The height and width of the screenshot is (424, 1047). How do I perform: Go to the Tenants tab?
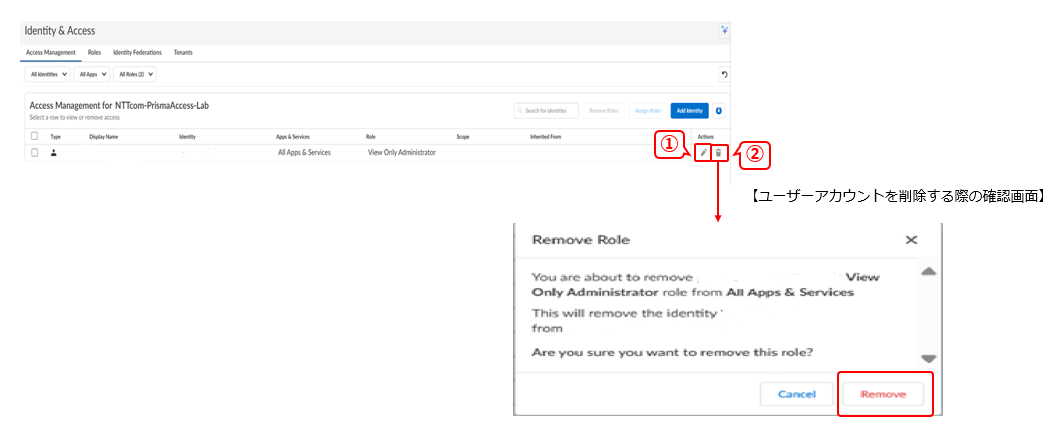tap(183, 52)
